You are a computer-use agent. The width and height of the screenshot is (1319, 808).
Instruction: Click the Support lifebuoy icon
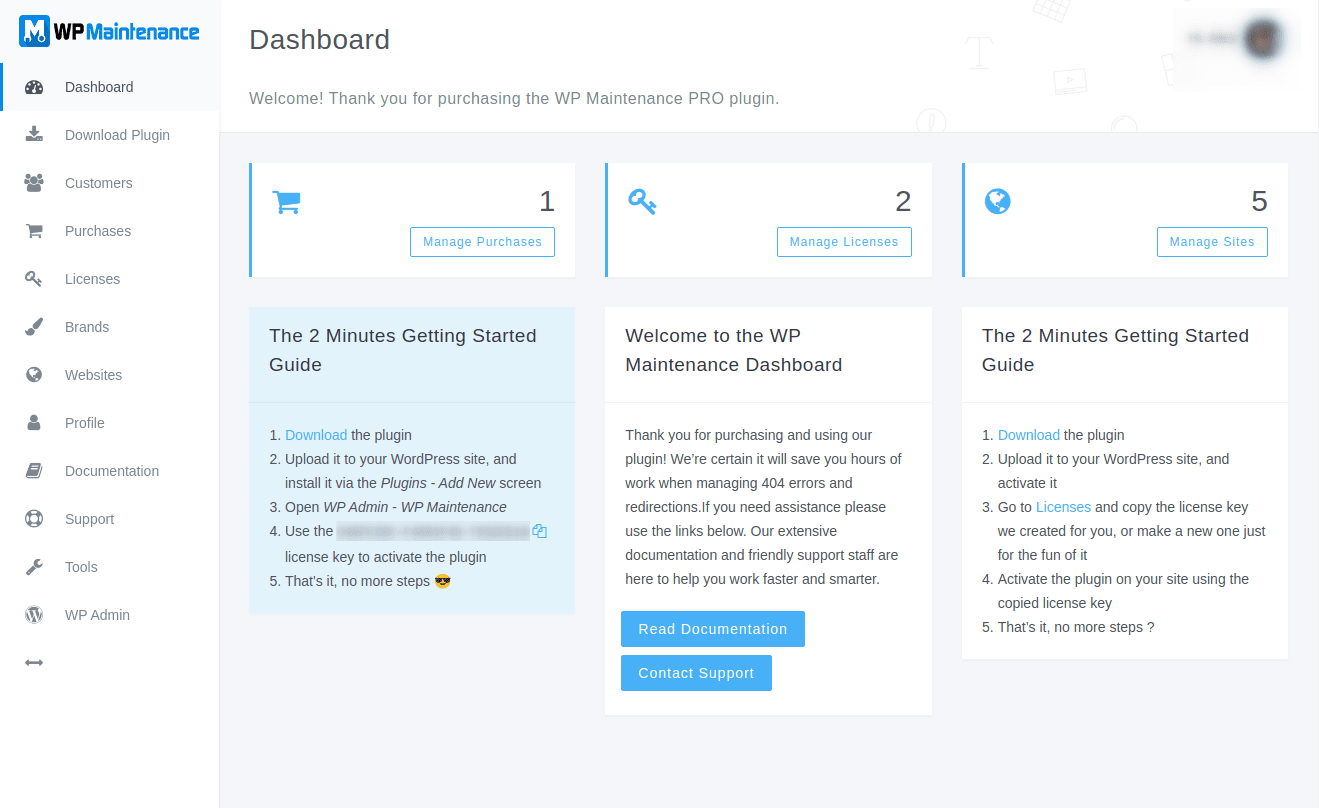pos(34,519)
